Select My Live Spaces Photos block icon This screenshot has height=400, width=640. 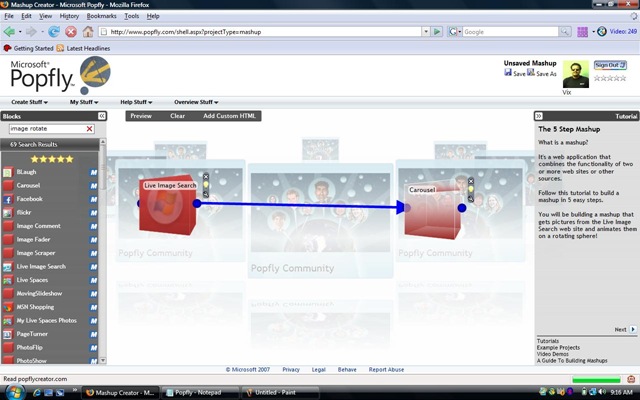tap(7, 320)
